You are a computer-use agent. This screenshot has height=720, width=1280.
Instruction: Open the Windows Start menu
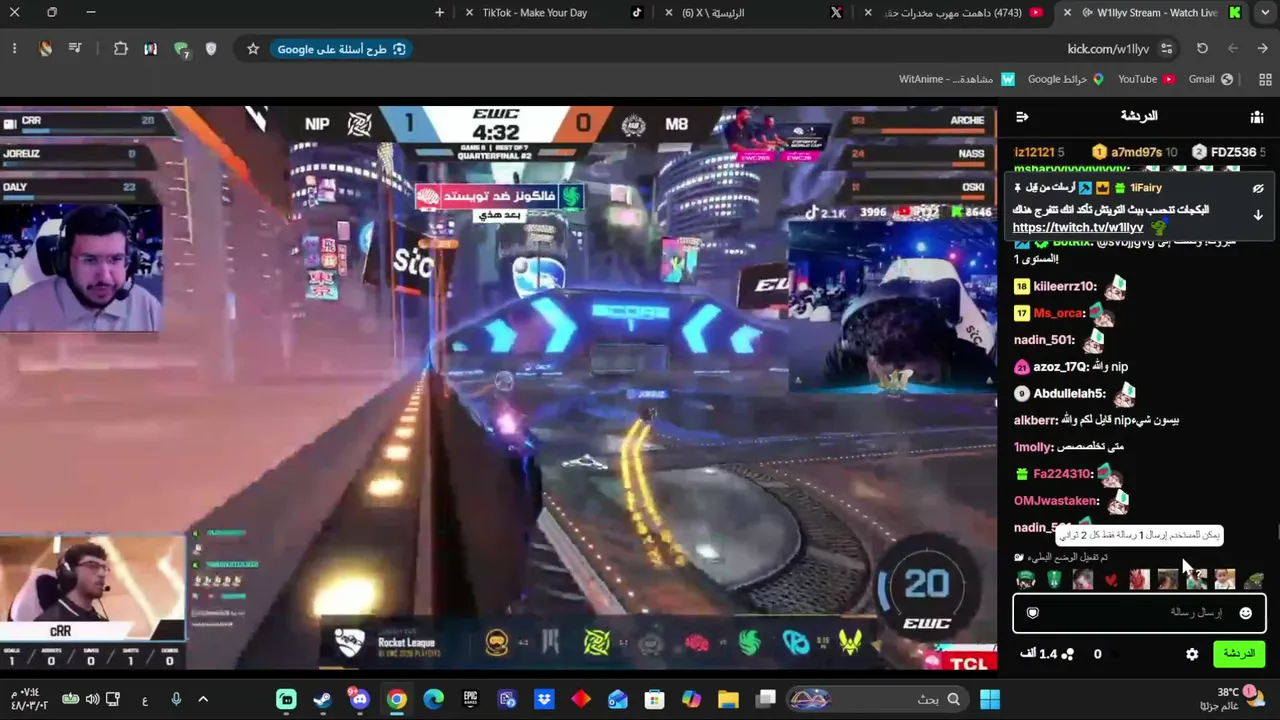coord(990,699)
